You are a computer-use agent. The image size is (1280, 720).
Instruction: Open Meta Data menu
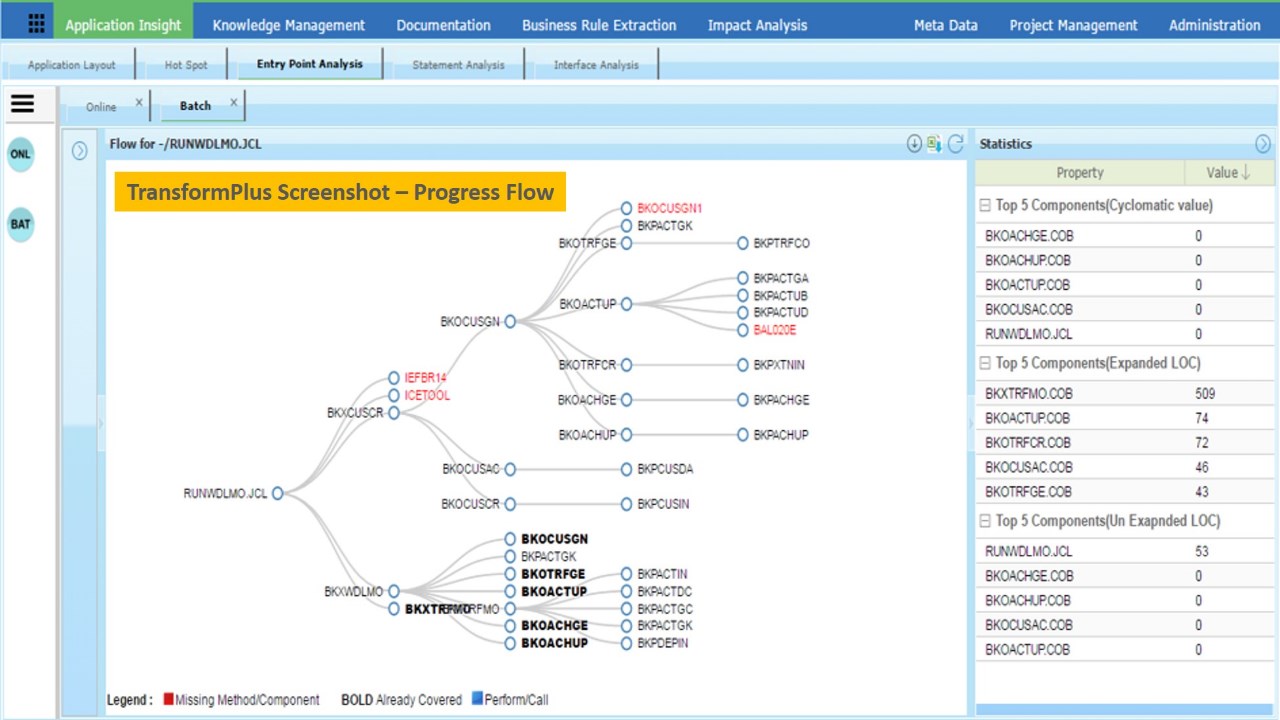946,25
